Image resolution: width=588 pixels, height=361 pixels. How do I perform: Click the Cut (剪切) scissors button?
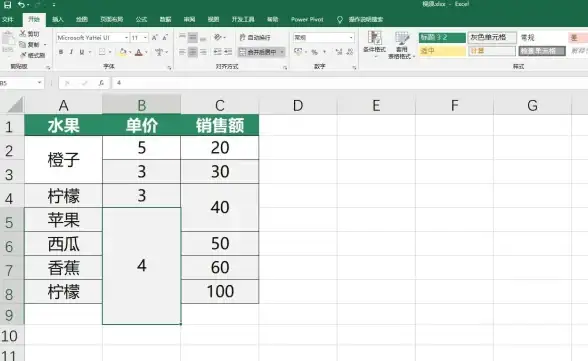[x=29, y=34]
